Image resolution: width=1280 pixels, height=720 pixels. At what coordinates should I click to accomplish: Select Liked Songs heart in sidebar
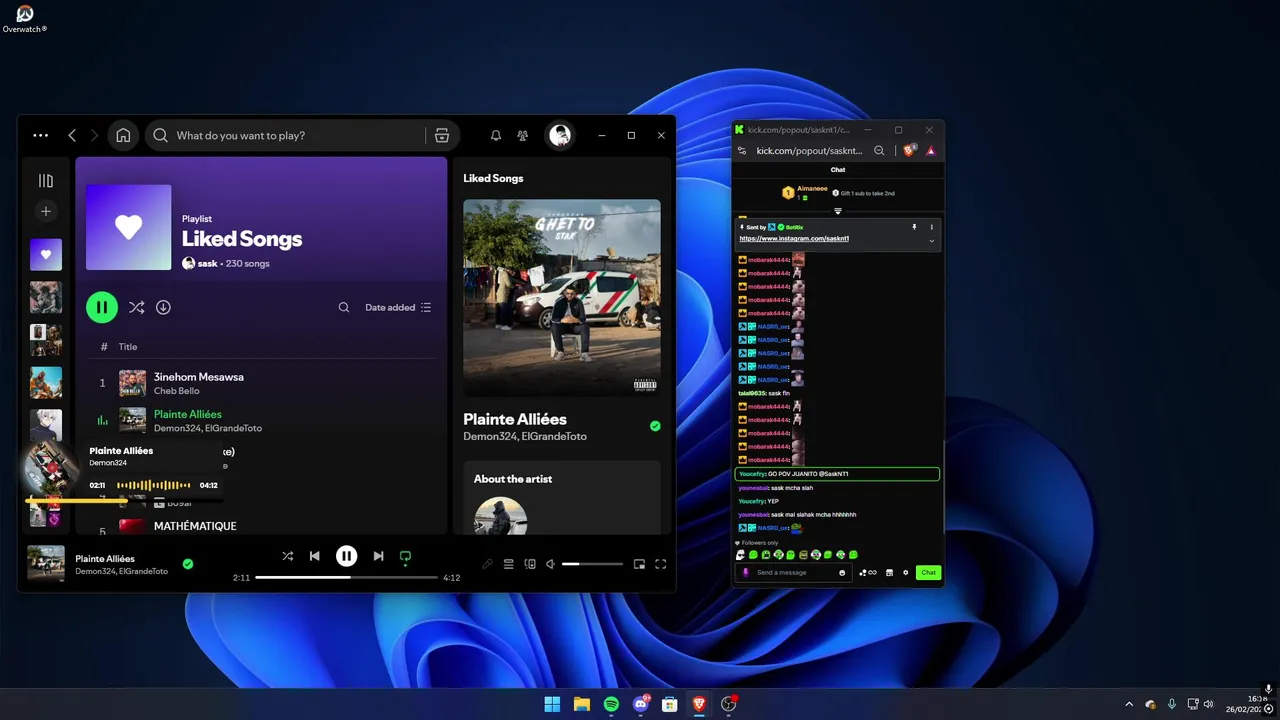click(45, 255)
